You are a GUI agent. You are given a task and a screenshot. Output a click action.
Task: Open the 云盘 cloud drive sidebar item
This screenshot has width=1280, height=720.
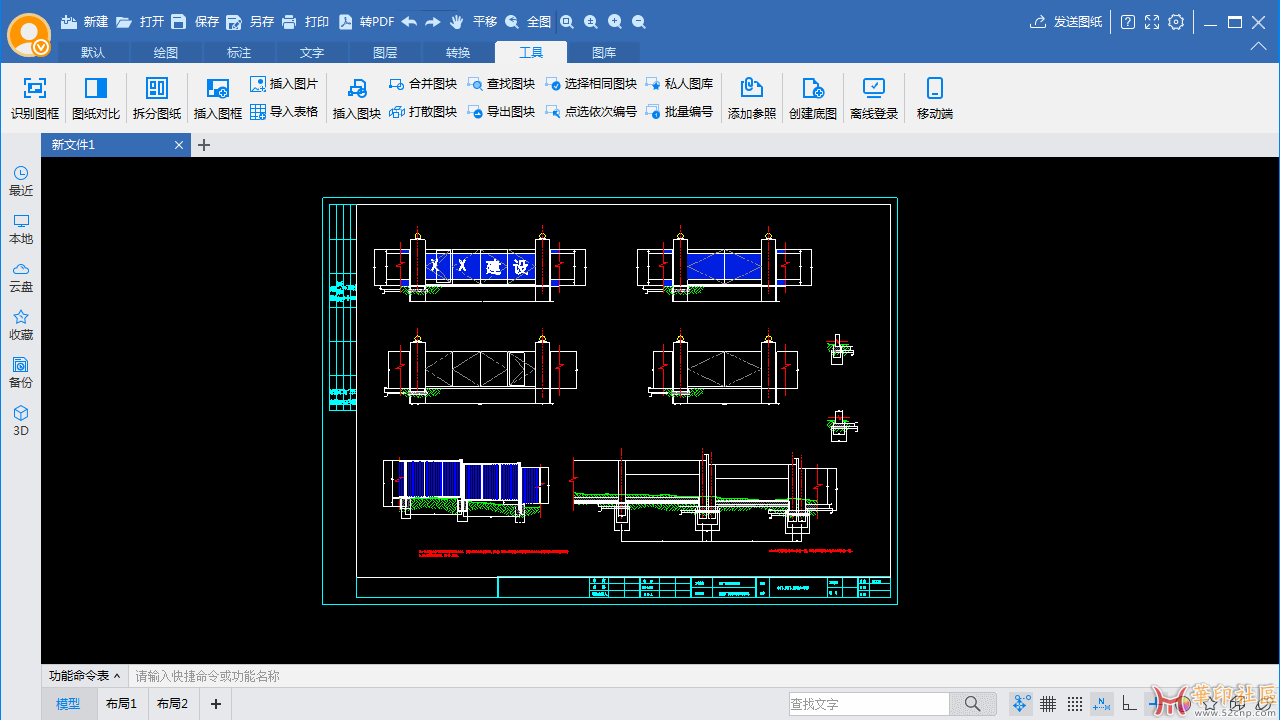tap(21, 277)
